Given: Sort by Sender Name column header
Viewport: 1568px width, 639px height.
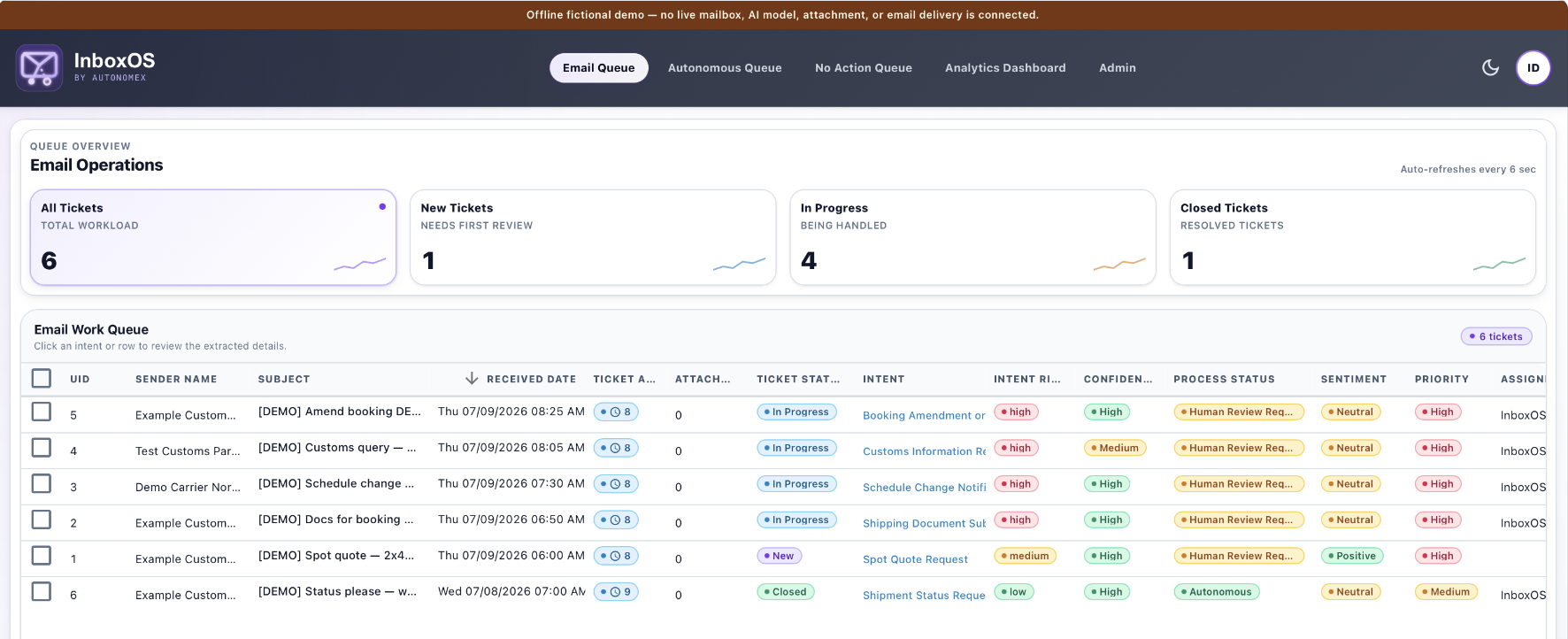Looking at the screenshot, I should [176, 379].
